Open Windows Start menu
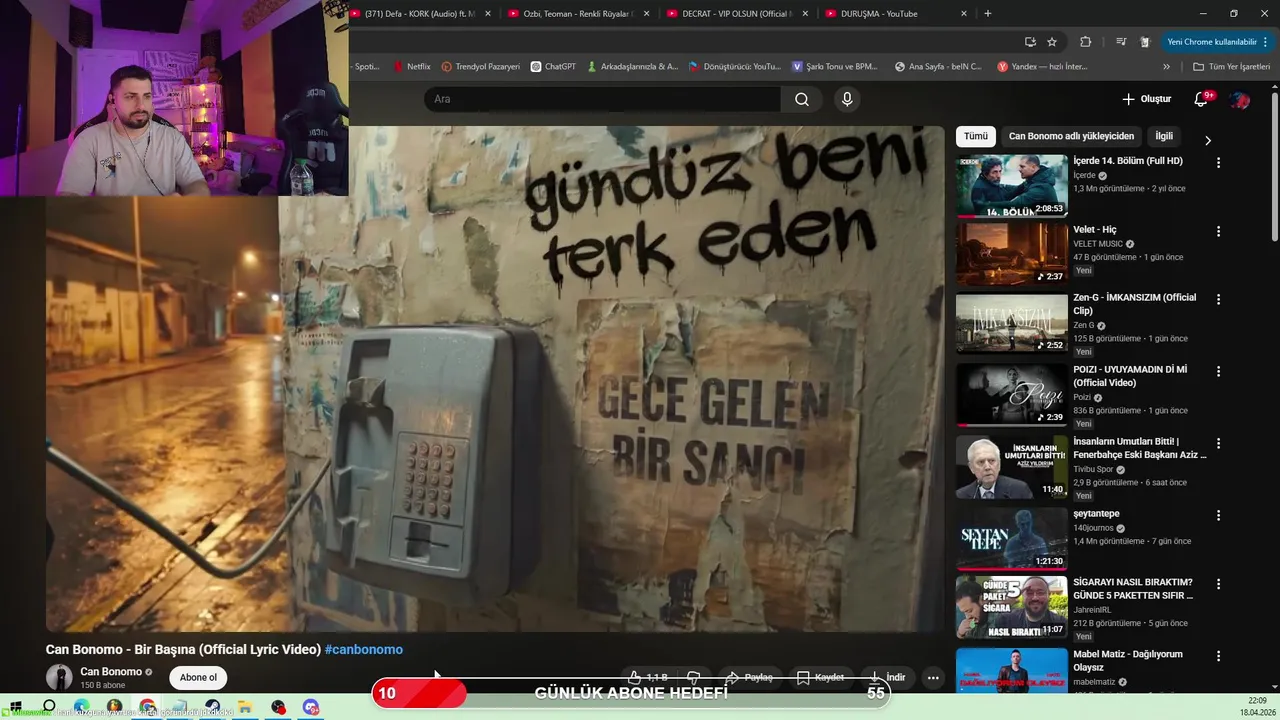This screenshot has height=720, width=1280. click(15, 707)
